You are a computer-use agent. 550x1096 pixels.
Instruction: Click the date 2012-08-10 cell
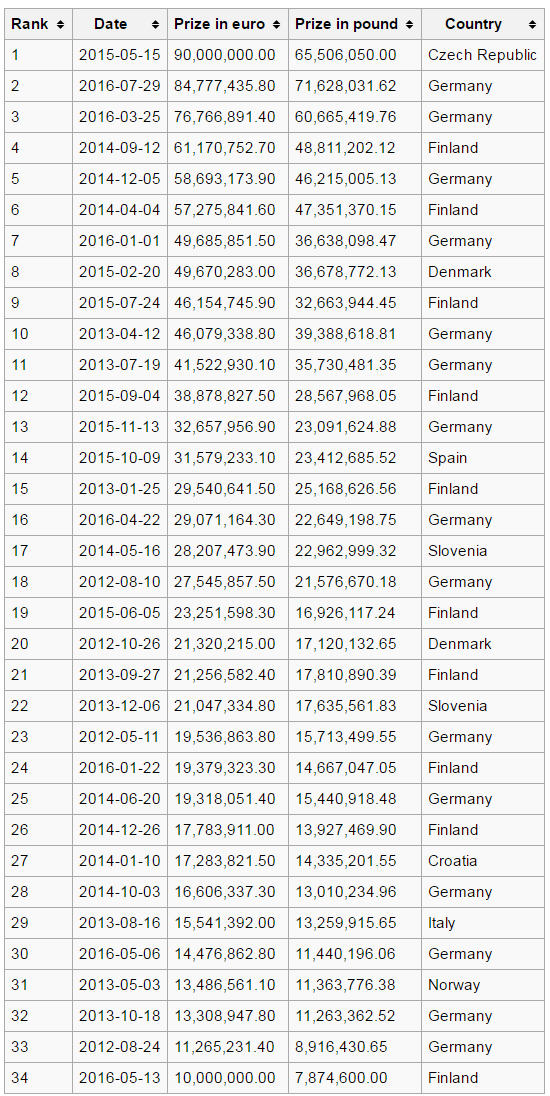[120, 582]
